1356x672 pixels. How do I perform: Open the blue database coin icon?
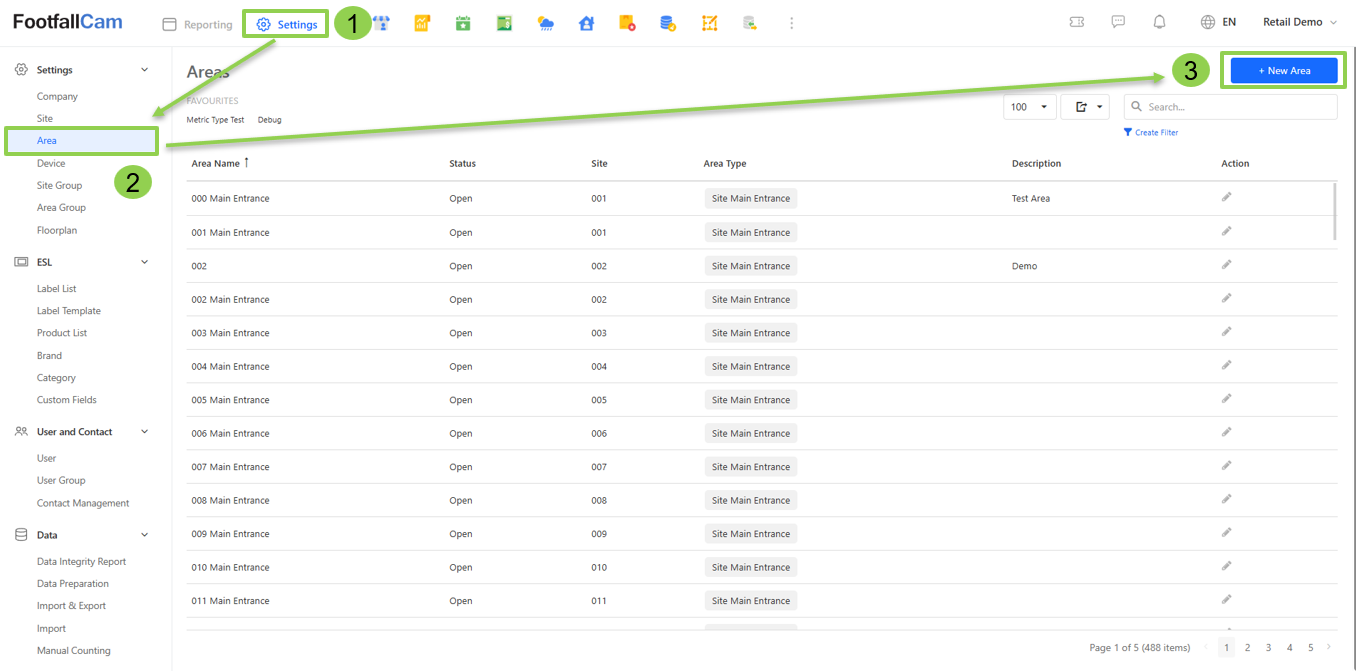[x=667, y=23]
